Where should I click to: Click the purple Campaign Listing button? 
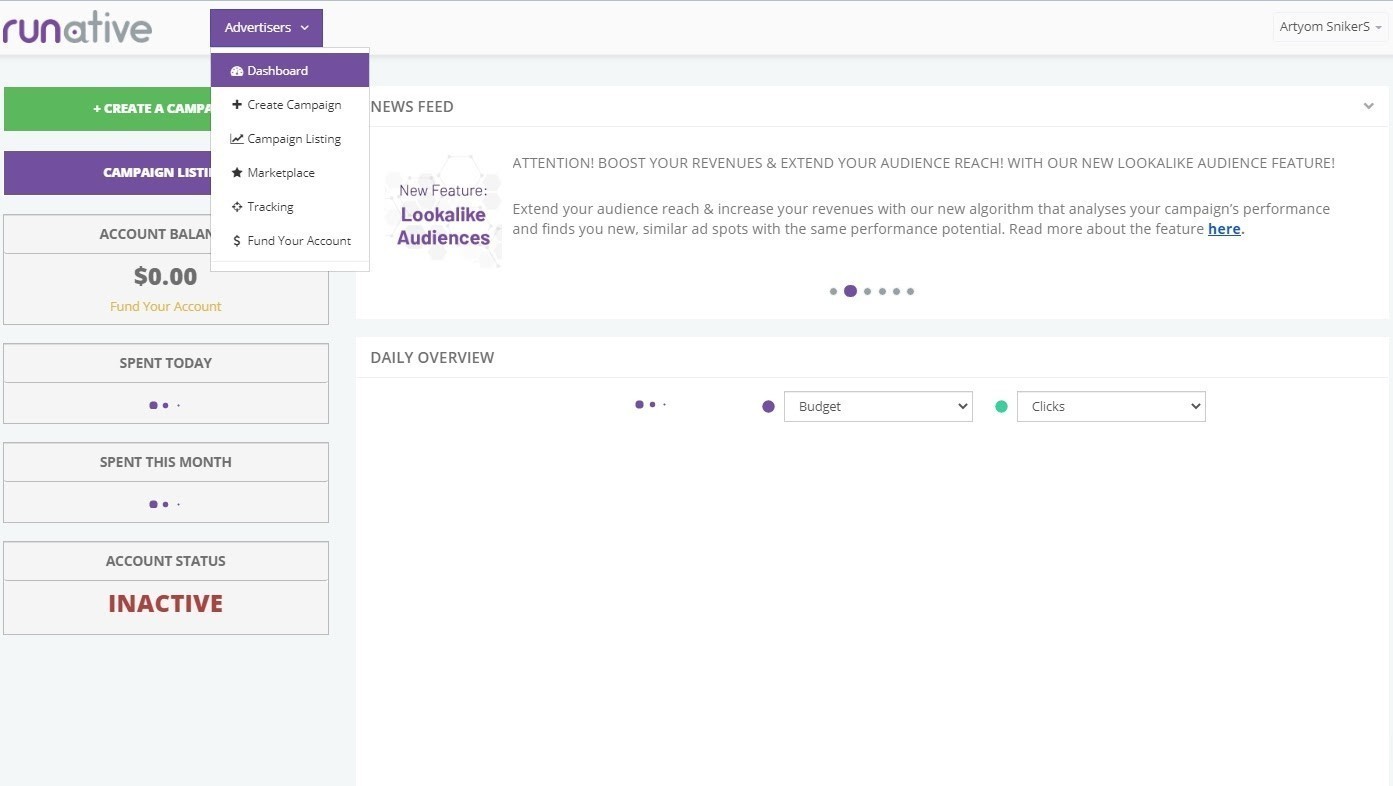(107, 173)
